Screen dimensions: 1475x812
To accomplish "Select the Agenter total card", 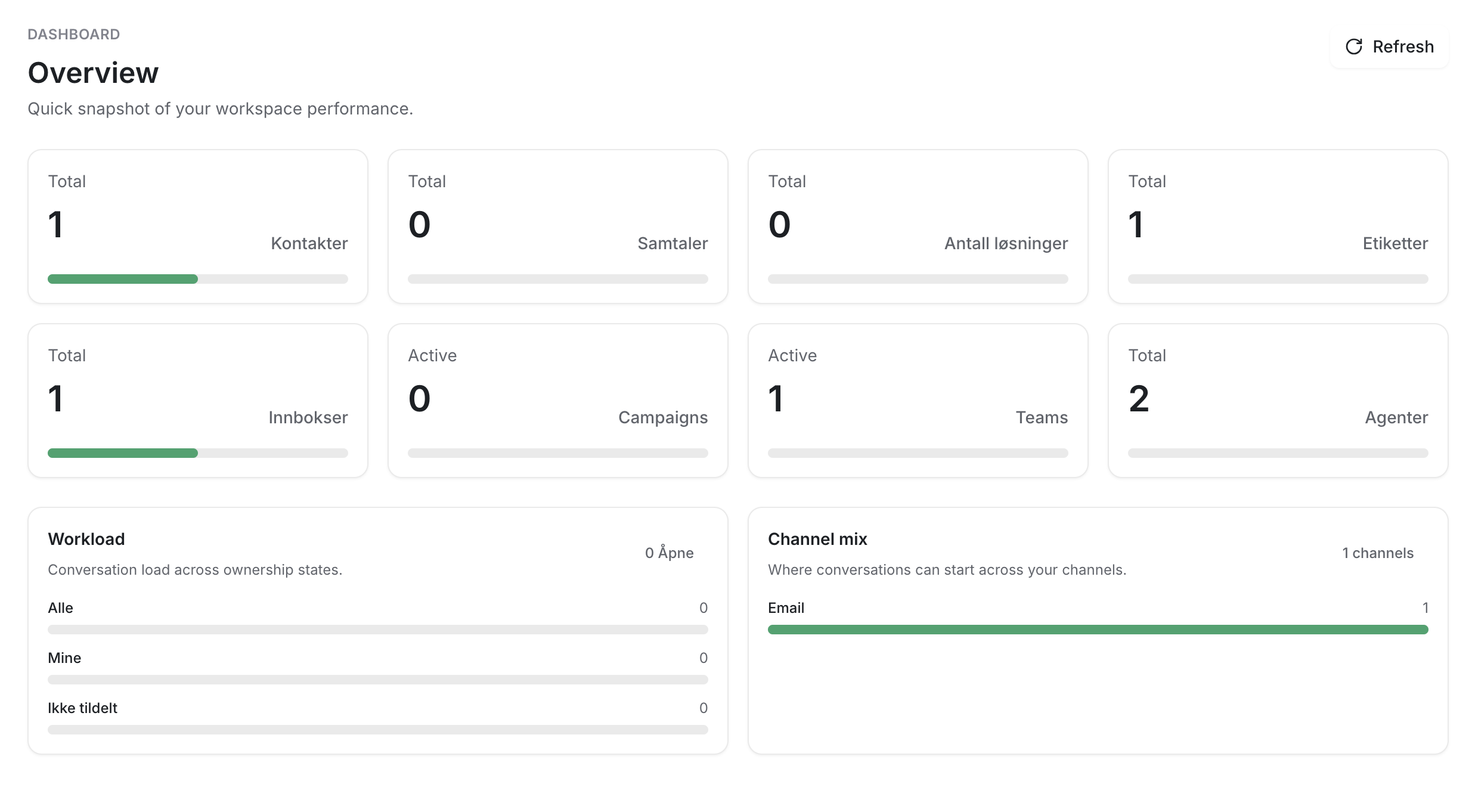I will (1278, 400).
